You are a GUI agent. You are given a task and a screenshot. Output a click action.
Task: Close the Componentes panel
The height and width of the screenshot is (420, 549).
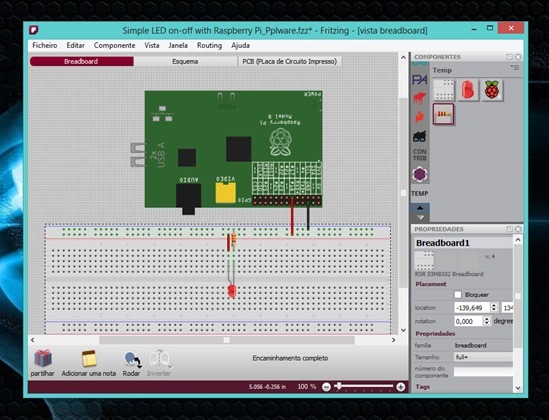pos(518,57)
